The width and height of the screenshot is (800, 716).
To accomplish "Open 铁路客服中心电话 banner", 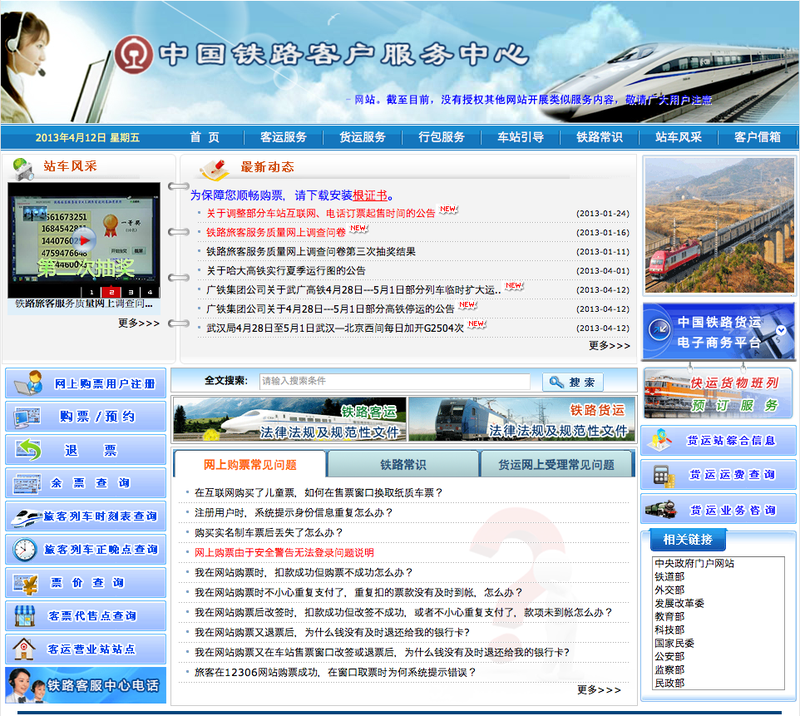I will coord(86,685).
